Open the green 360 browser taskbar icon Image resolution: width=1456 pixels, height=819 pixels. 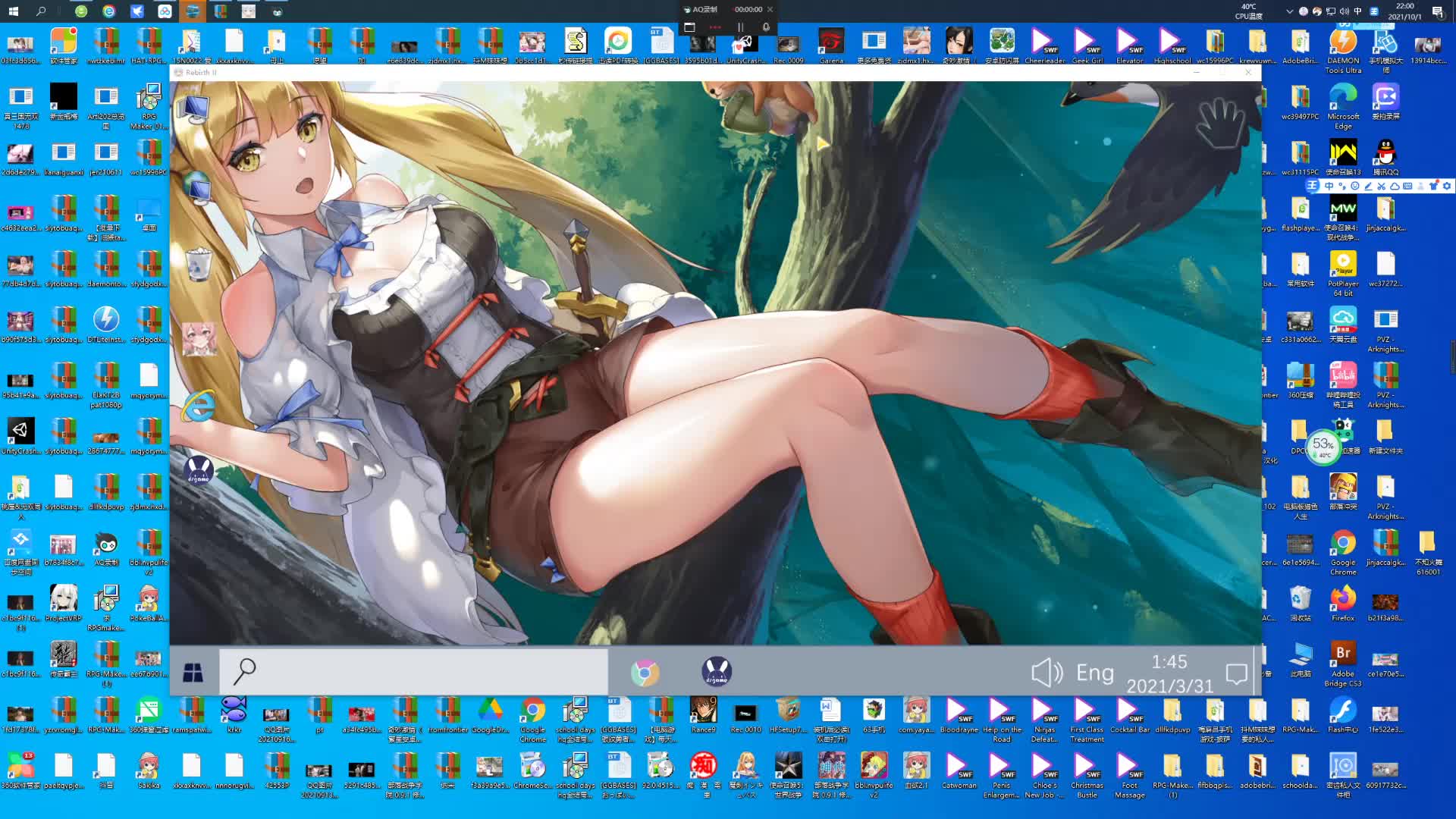point(81,11)
